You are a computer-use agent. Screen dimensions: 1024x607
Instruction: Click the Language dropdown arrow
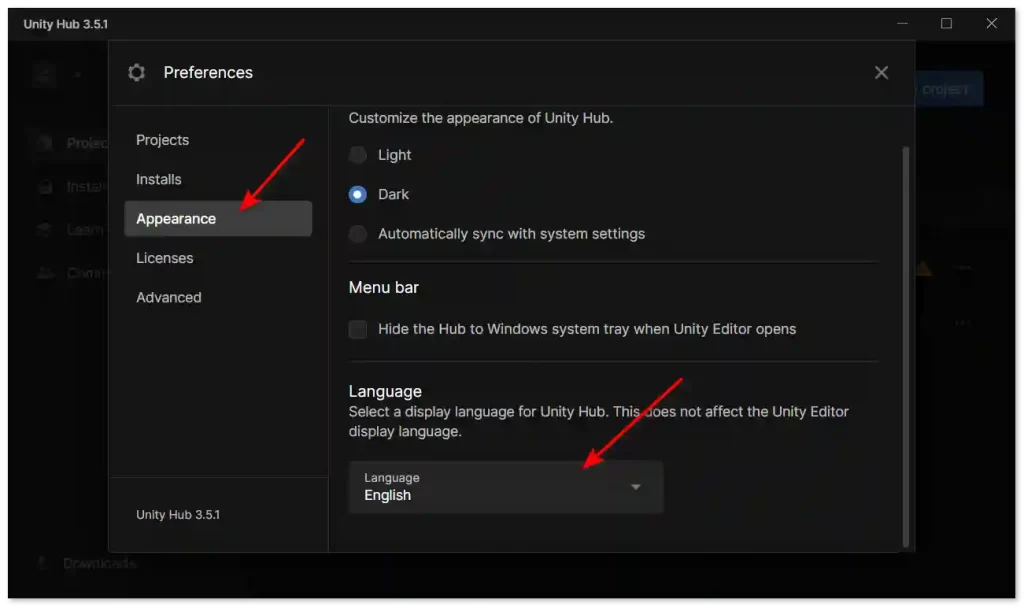[635, 487]
